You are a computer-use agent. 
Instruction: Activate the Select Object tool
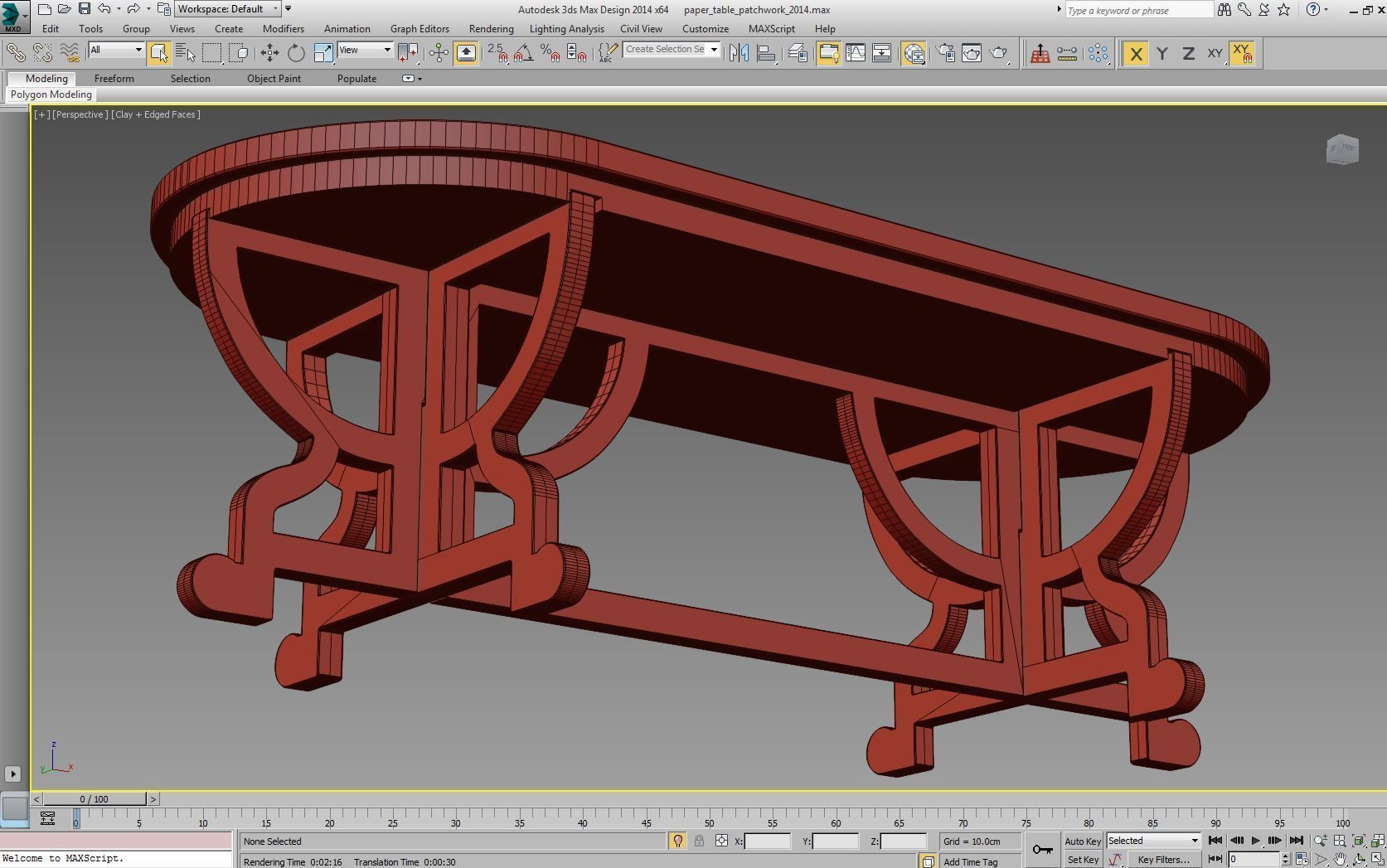point(158,53)
